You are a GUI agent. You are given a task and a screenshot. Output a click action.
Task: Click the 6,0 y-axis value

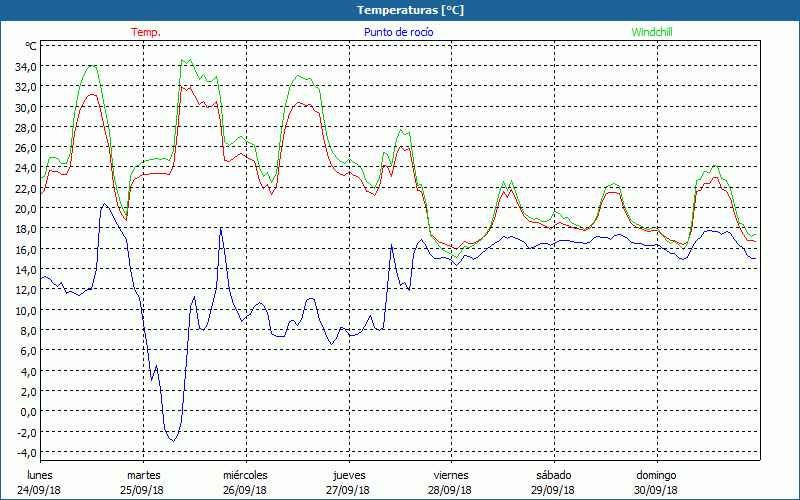(28, 350)
